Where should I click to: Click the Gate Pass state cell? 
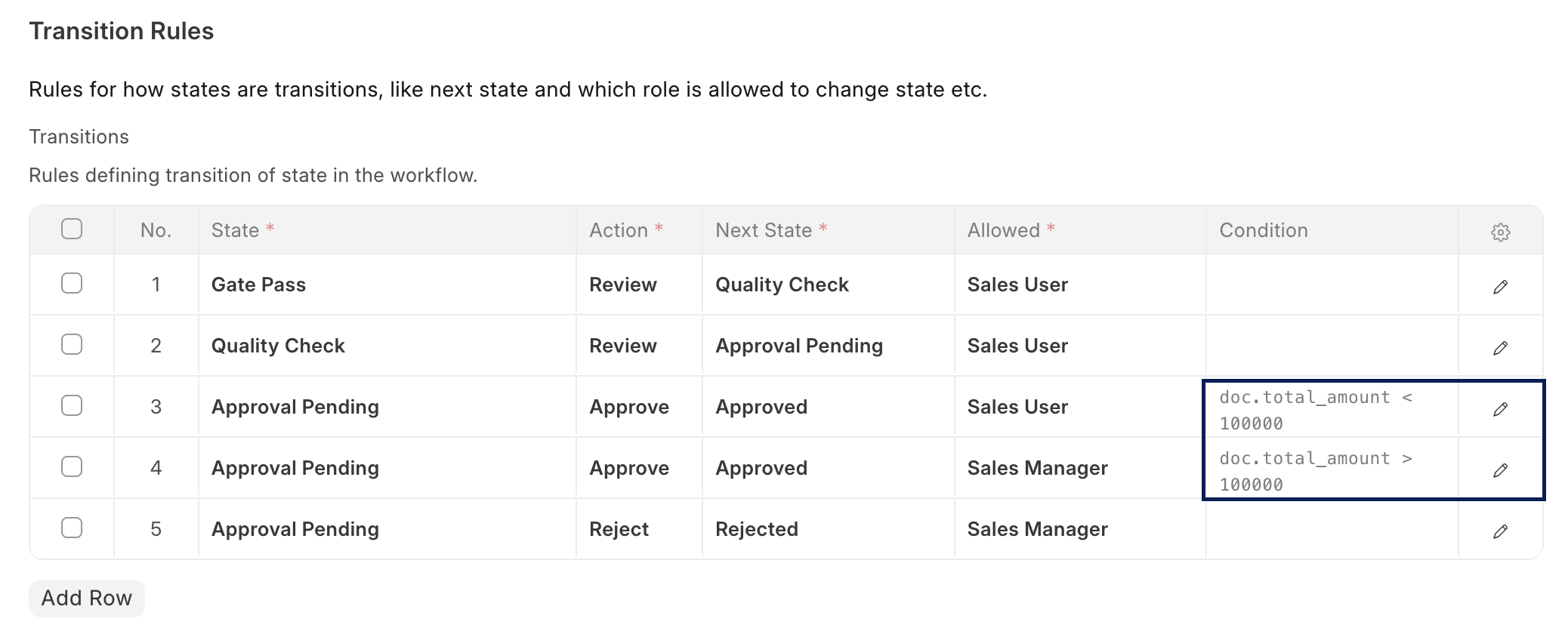coord(258,285)
